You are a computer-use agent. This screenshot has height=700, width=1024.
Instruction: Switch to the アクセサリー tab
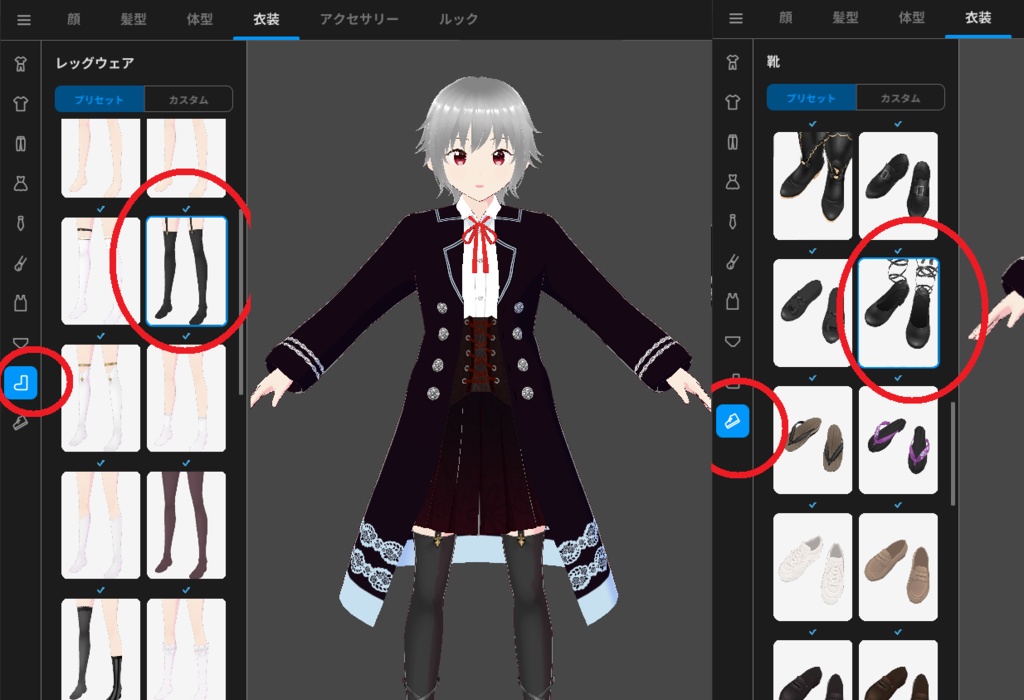coord(359,20)
